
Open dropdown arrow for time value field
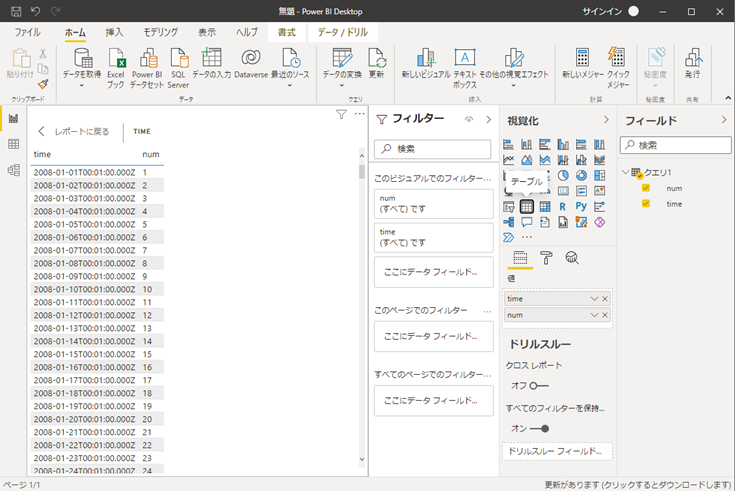click(594, 299)
